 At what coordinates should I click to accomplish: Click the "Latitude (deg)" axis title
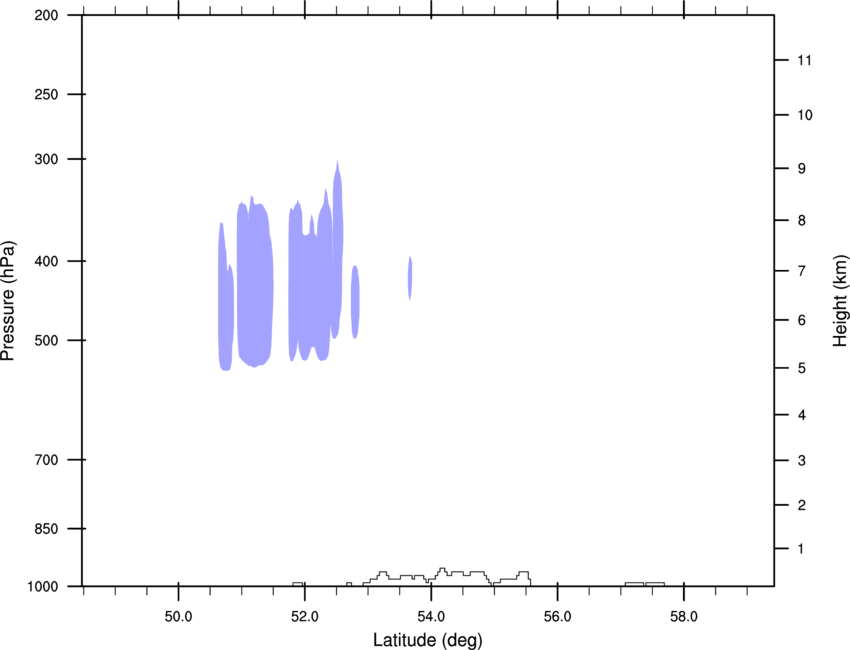(x=427, y=640)
